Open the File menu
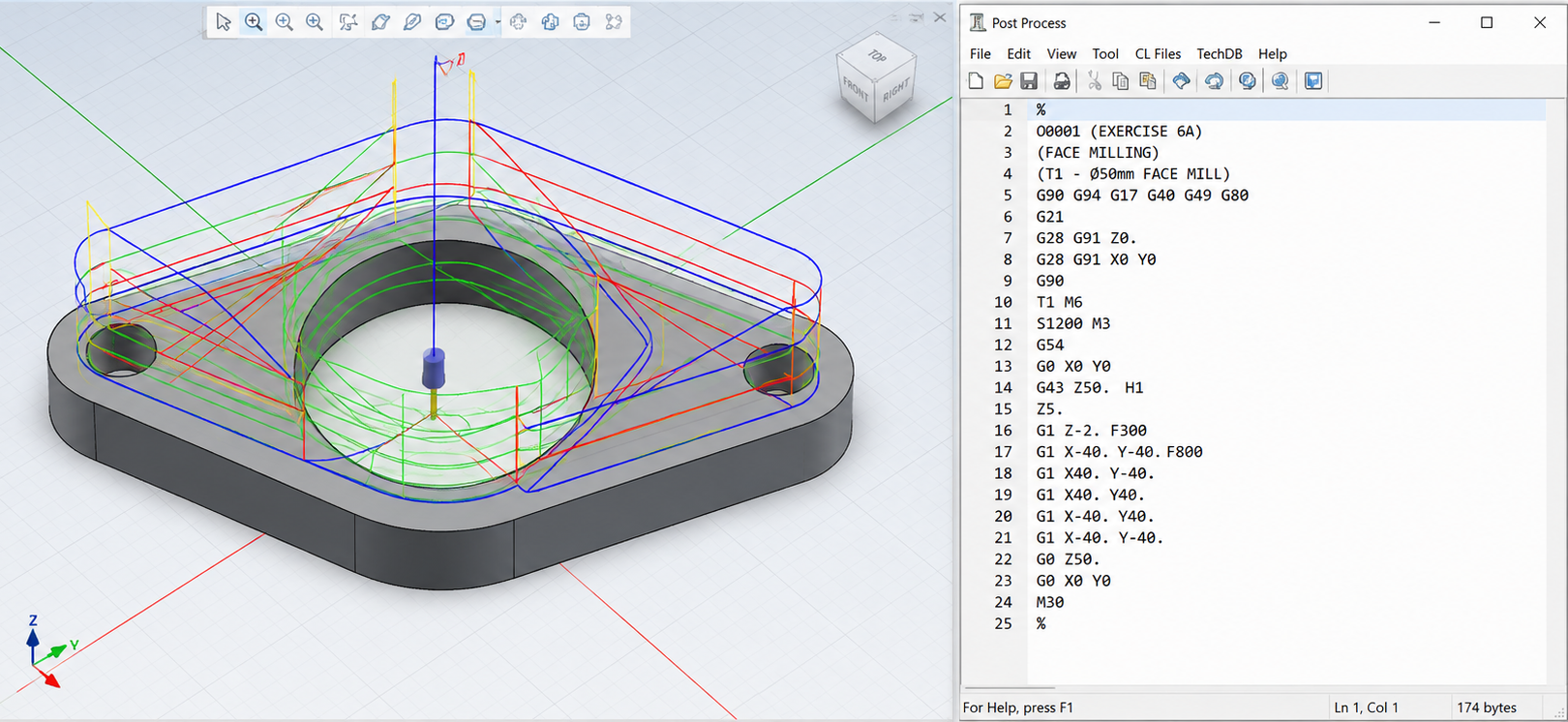 point(980,54)
